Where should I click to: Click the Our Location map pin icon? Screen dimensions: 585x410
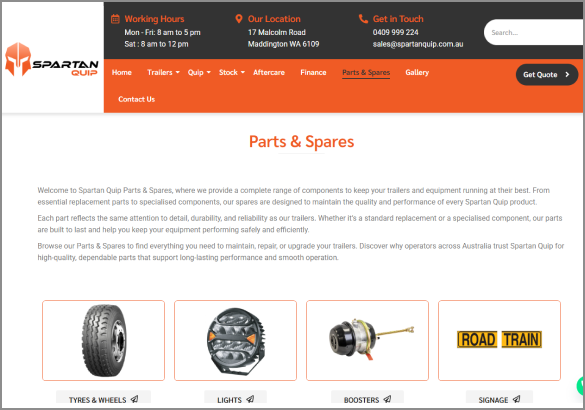239,19
